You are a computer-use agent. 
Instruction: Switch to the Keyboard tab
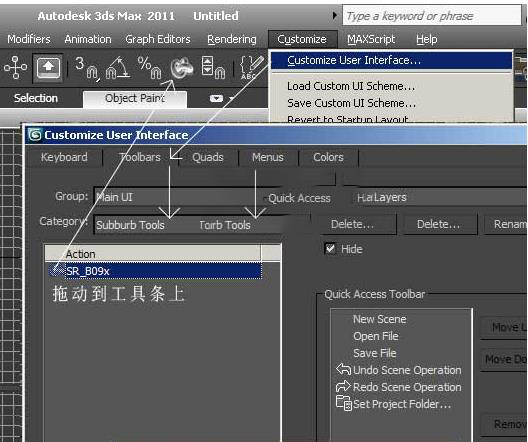64,157
